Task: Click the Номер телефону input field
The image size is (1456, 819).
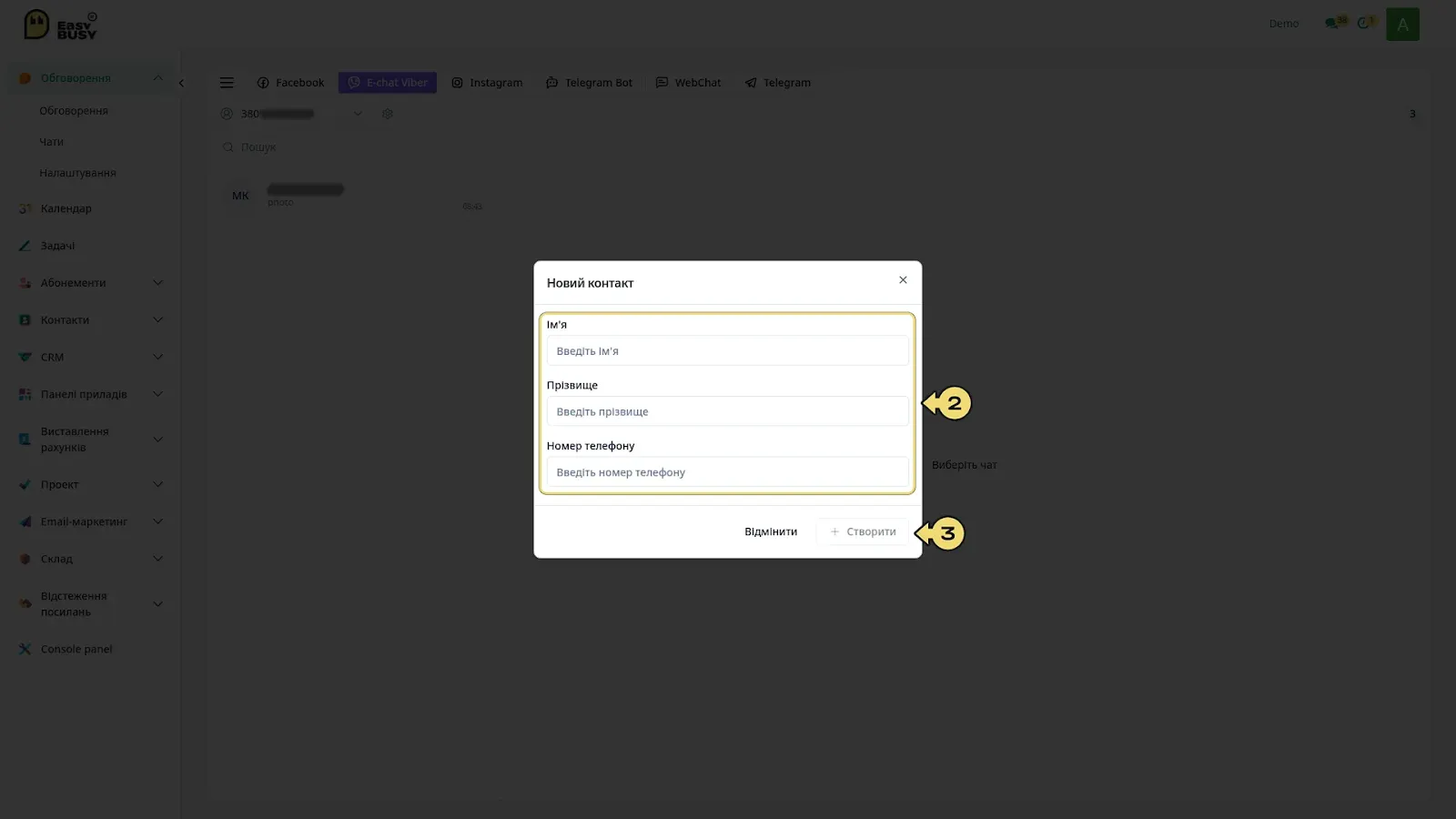Action: point(727,472)
